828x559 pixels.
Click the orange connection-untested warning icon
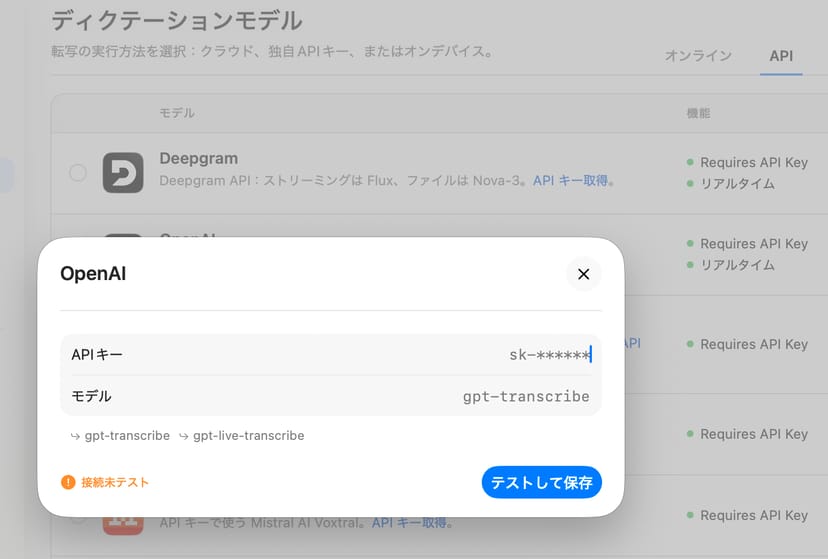point(68,482)
